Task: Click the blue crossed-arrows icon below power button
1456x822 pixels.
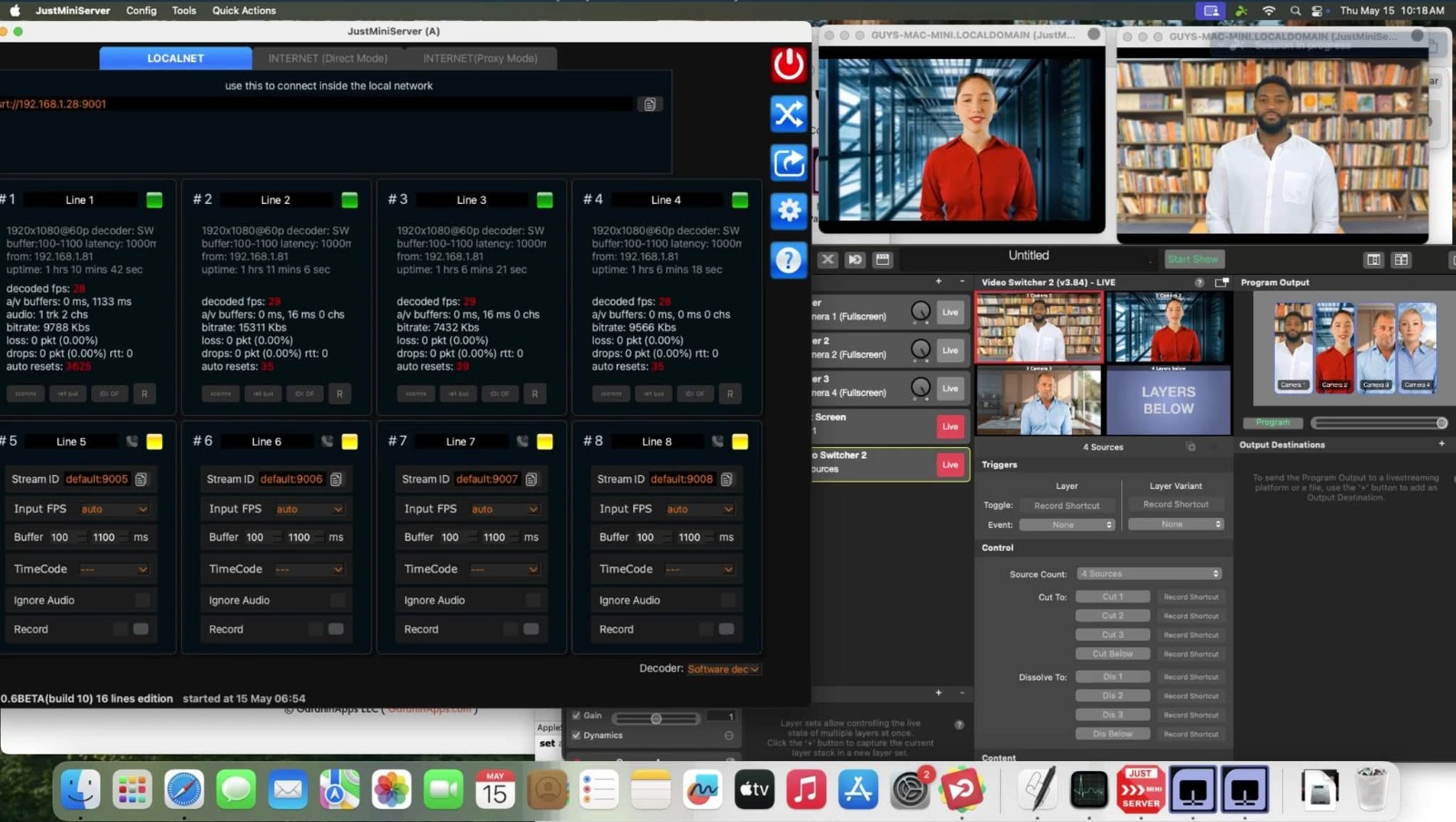Action: pyautogui.click(x=788, y=114)
